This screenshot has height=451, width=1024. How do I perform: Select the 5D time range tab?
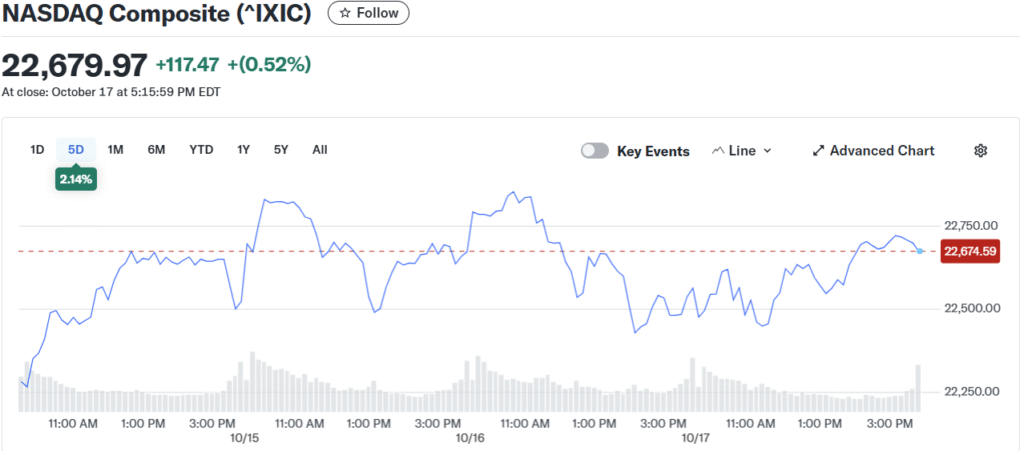(76, 150)
